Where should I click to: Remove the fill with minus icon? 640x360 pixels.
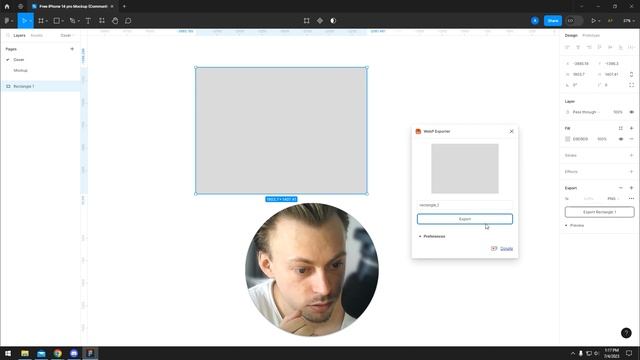click(x=631, y=139)
